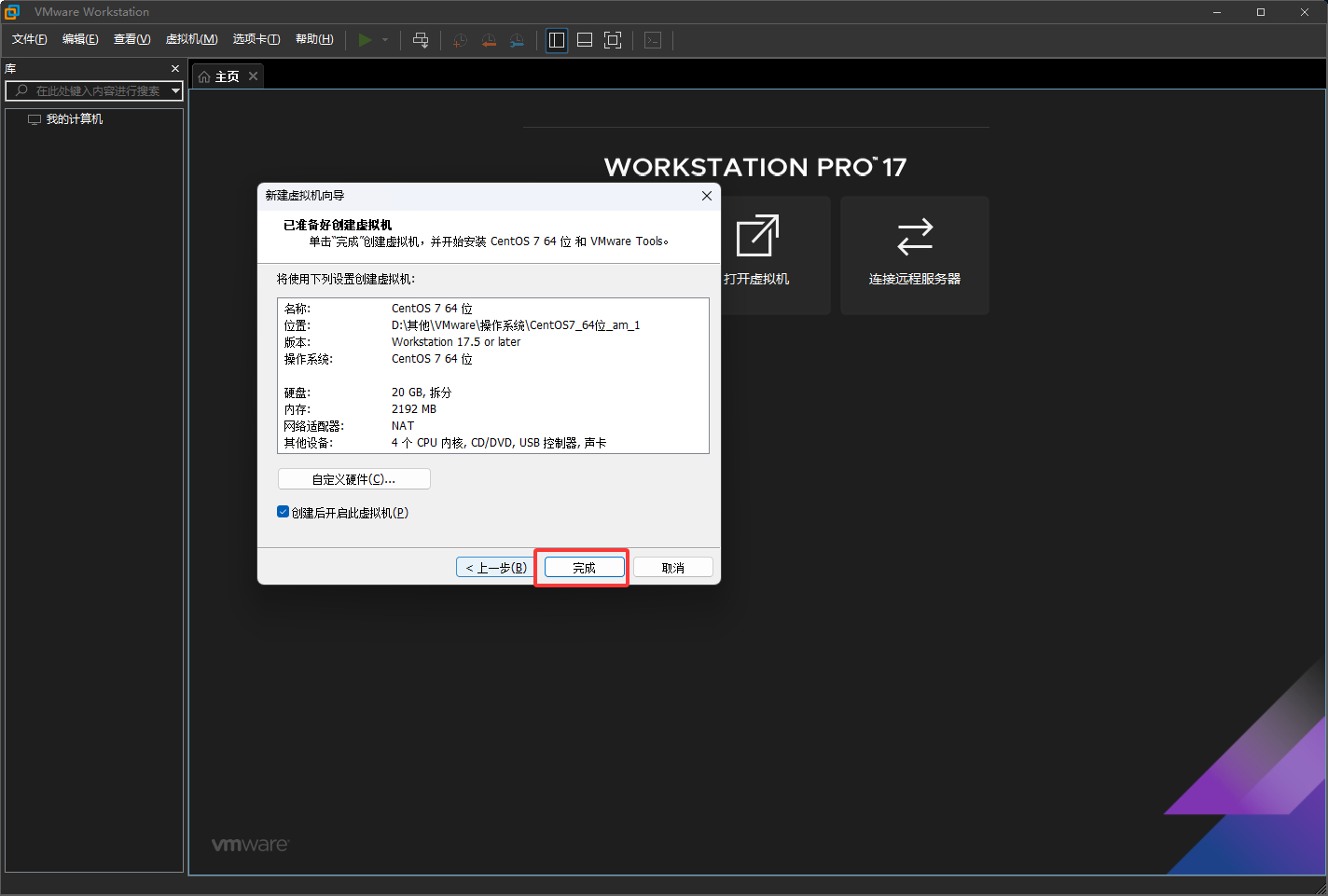Open the 查看(V) menu
The image size is (1328, 896).
(131, 39)
